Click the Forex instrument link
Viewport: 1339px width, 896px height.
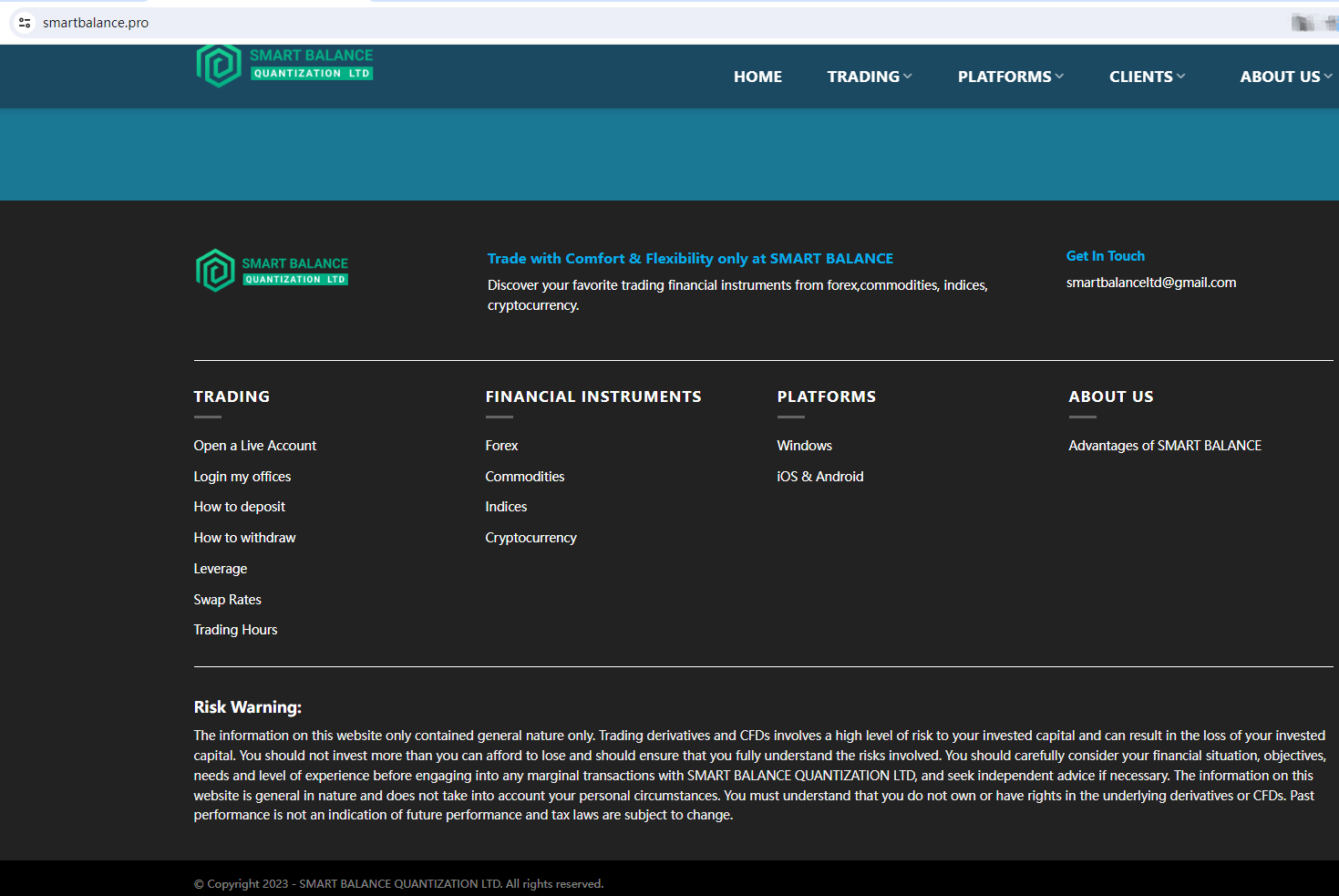coord(501,446)
